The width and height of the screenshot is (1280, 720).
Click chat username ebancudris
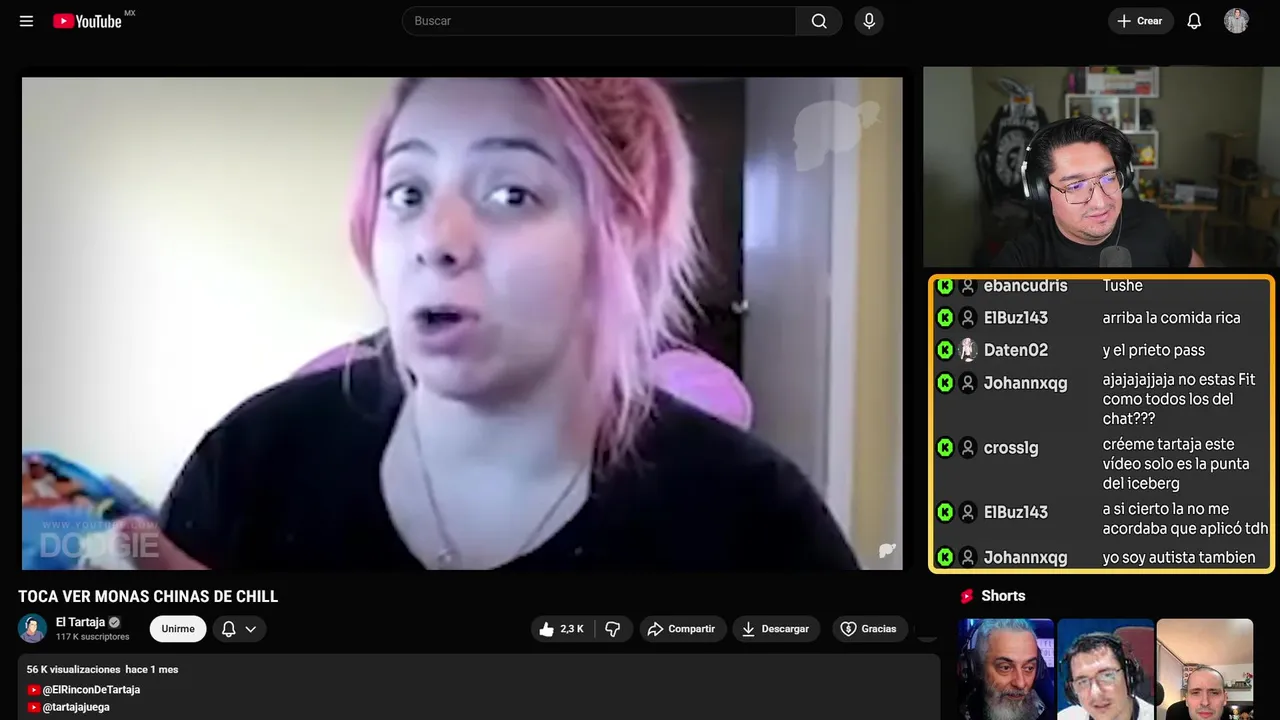coord(1025,286)
